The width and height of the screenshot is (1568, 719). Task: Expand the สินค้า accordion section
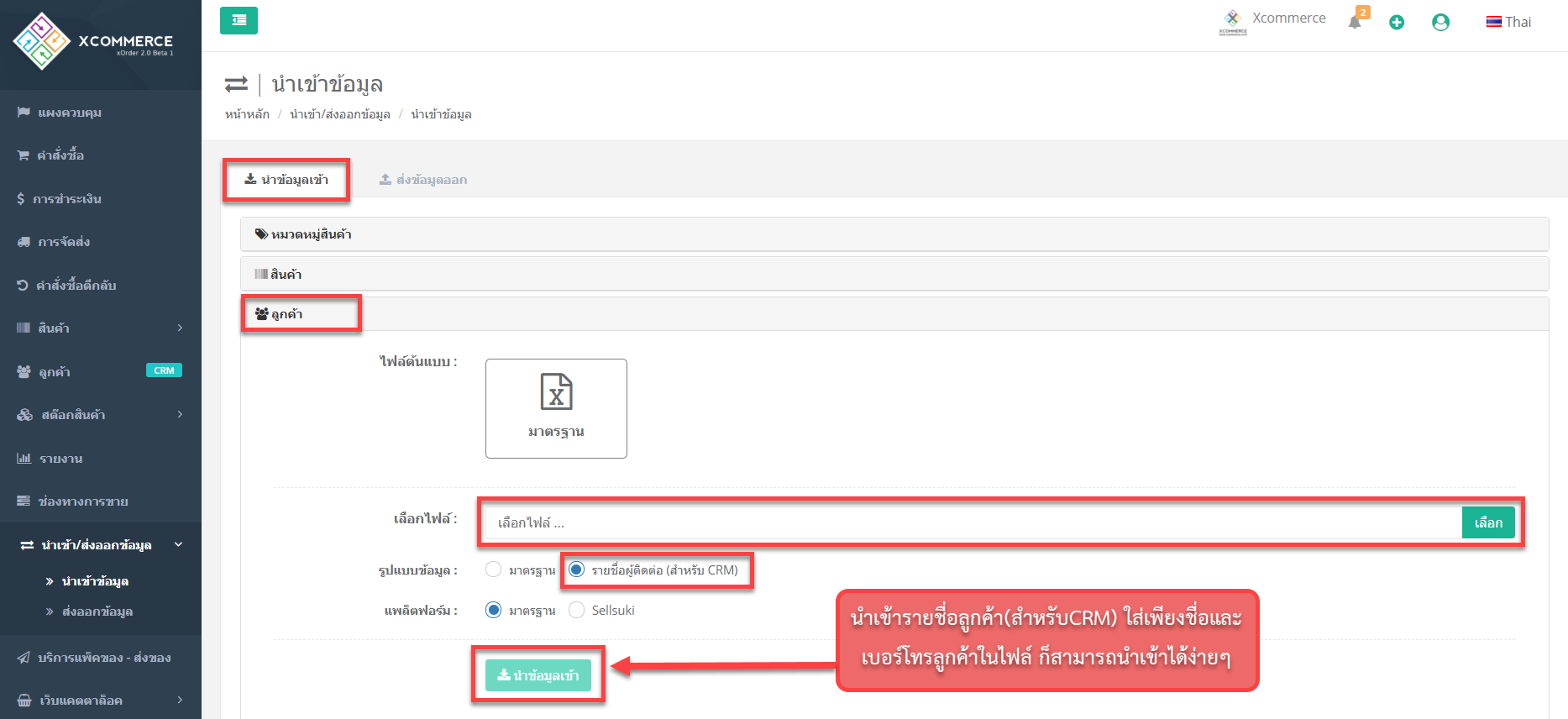point(894,274)
